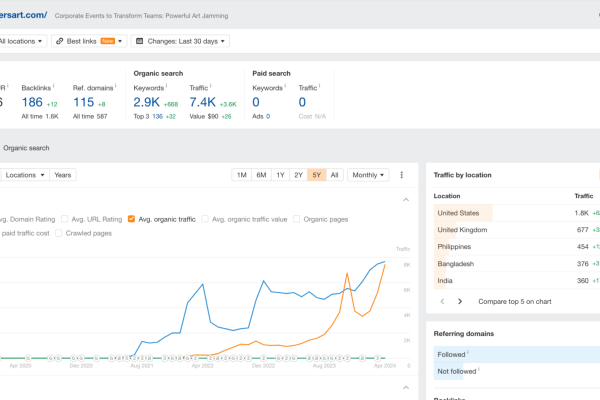Click the paid search Ads value 0

[x=268, y=116]
